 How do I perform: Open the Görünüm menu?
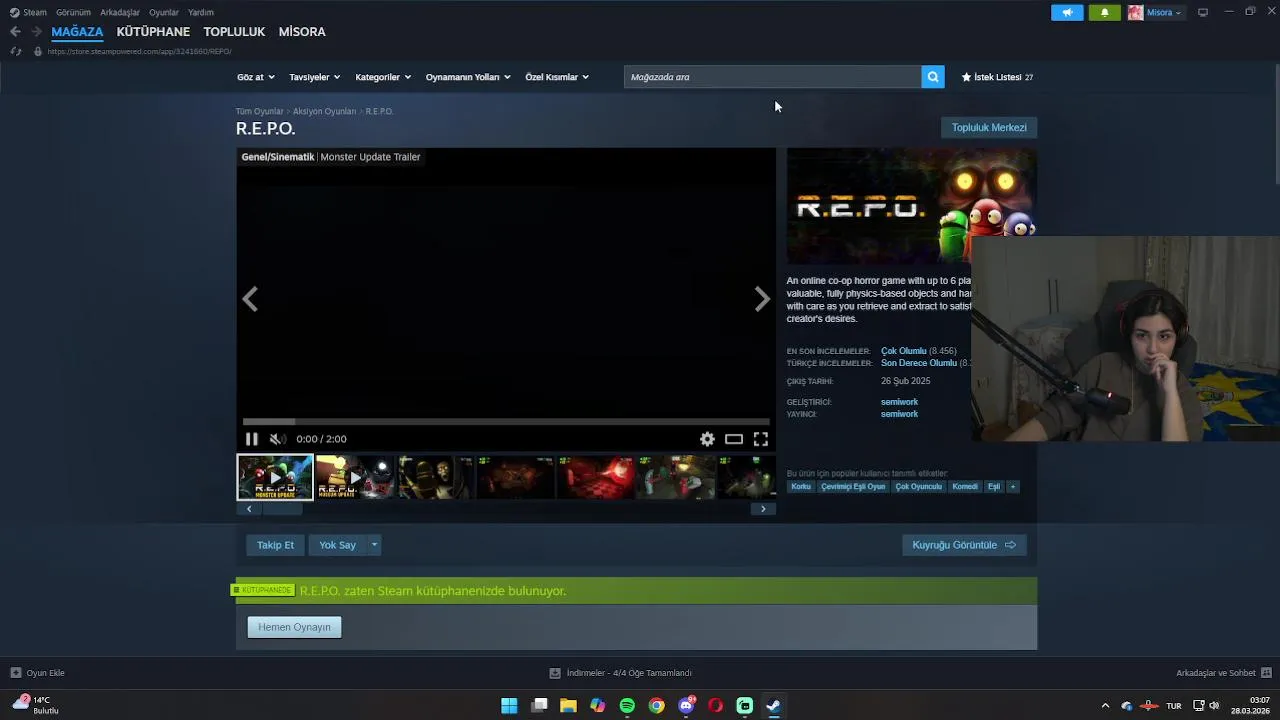[x=73, y=12]
